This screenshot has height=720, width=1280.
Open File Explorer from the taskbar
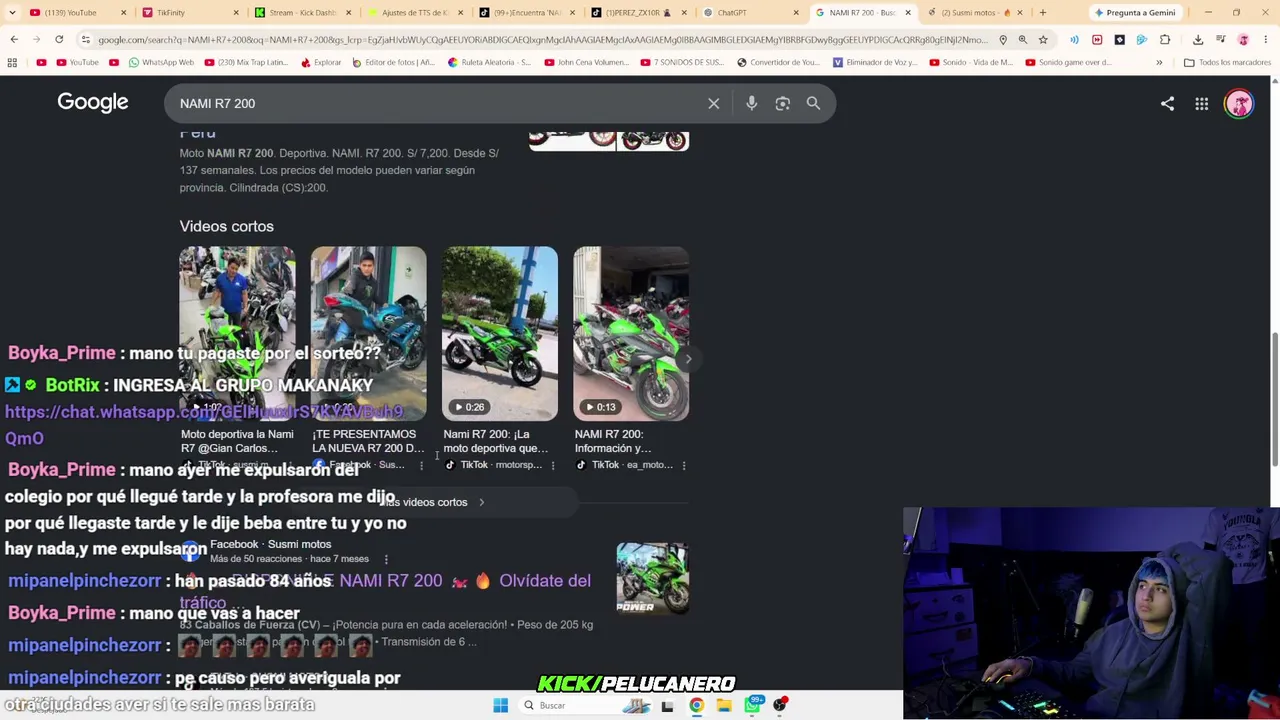pyautogui.click(x=724, y=705)
